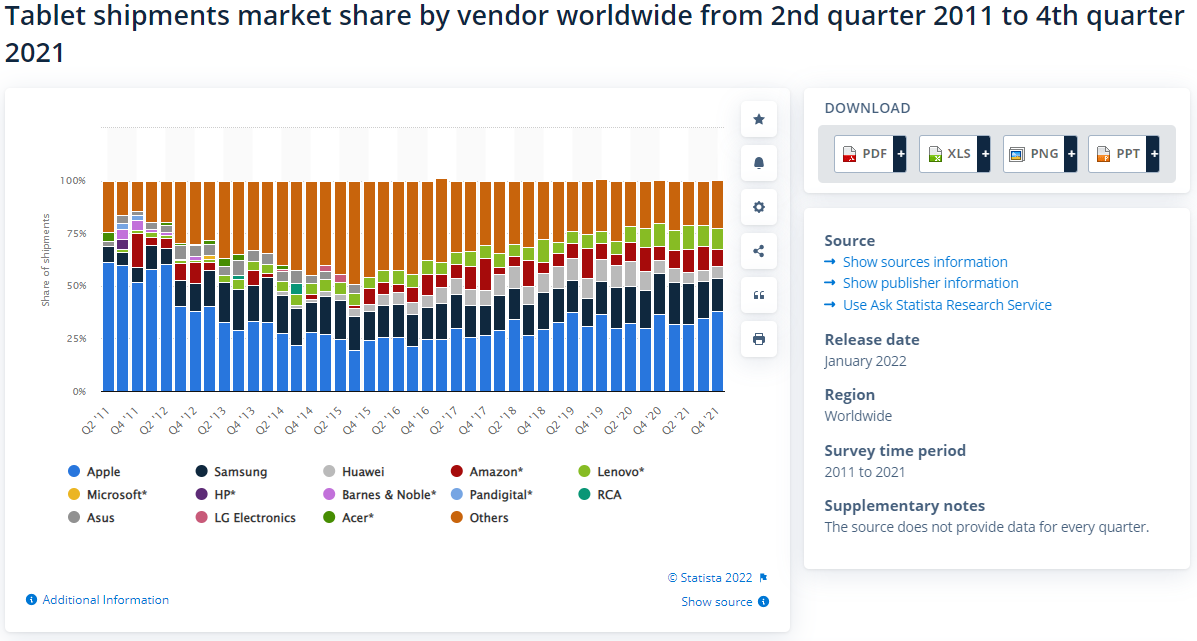The height and width of the screenshot is (641, 1197).
Task: Click the quotation citation icon
Action: point(759,295)
